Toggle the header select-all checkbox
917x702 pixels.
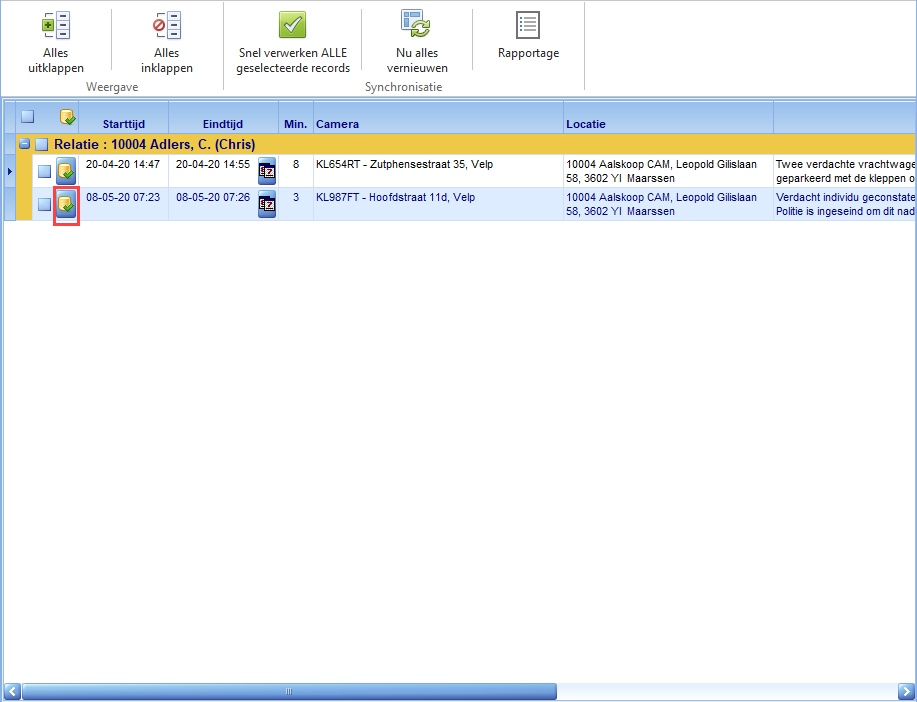point(27,116)
